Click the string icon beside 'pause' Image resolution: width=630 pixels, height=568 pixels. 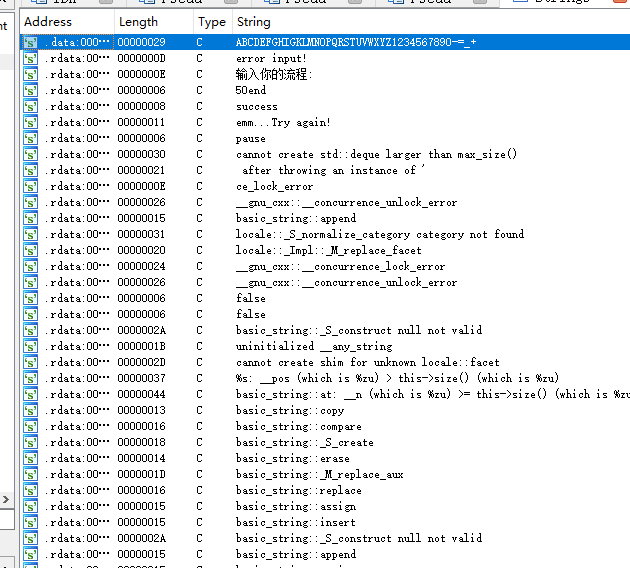pos(31,139)
